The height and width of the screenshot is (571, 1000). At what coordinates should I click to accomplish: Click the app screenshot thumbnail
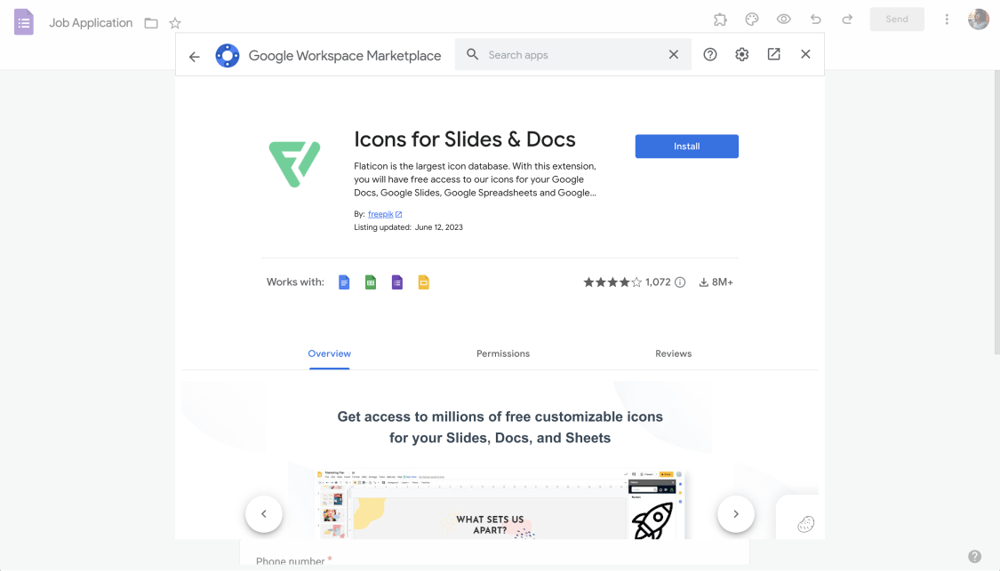coord(500,504)
